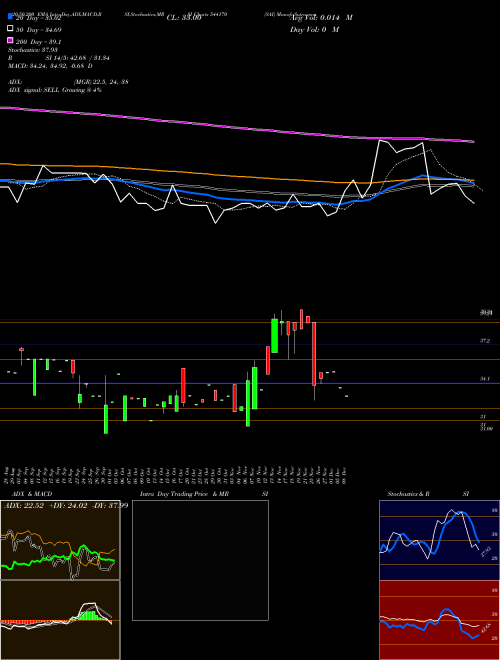Click the 'Day Vol: 0 M' label
This screenshot has height=660, width=500.
pyautogui.click(x=314, y=29)
